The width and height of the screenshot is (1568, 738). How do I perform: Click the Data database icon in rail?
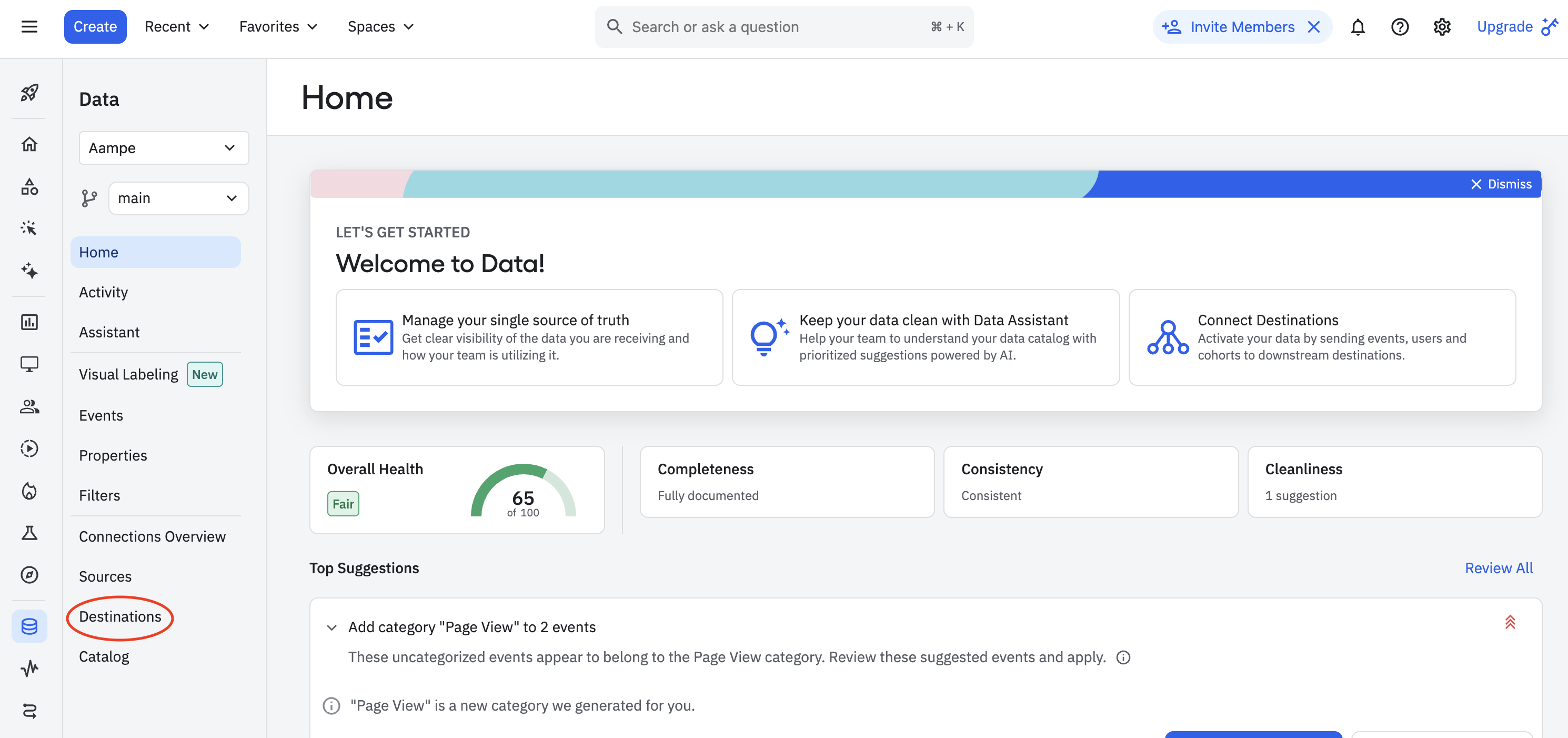(29, 626)
